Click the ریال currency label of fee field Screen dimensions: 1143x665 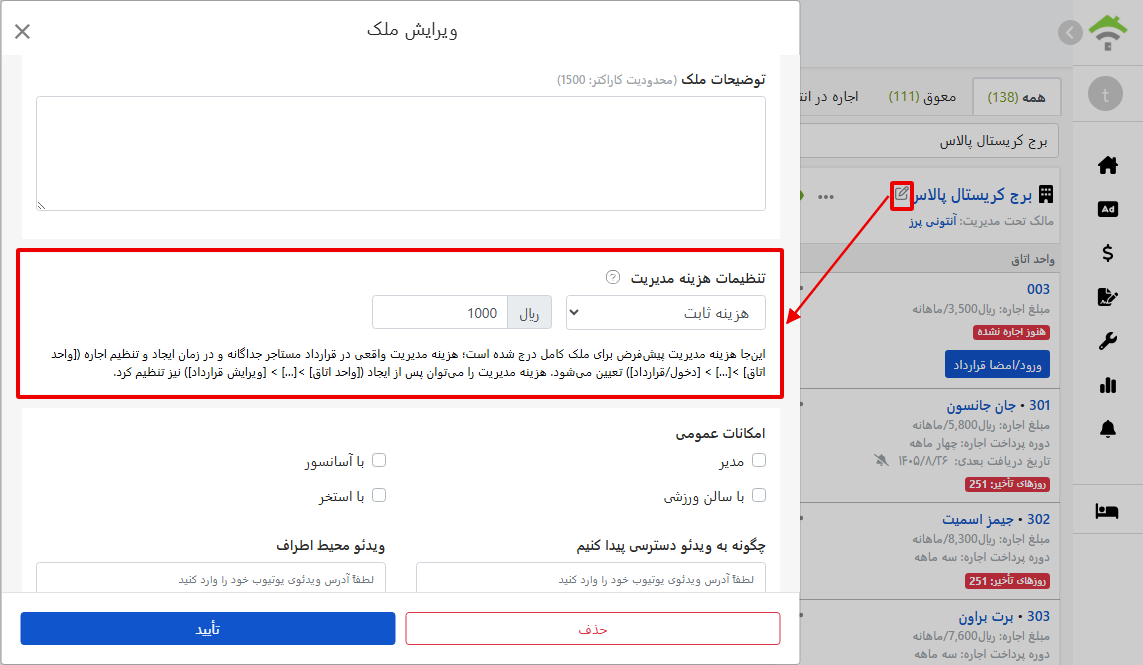click(529, 313)
